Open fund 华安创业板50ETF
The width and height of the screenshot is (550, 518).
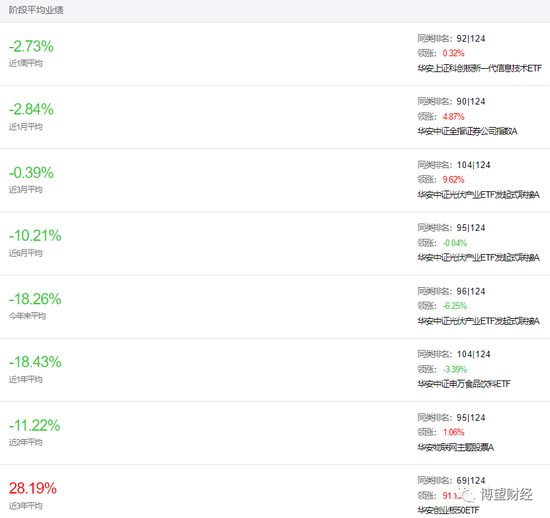[448, 510]
